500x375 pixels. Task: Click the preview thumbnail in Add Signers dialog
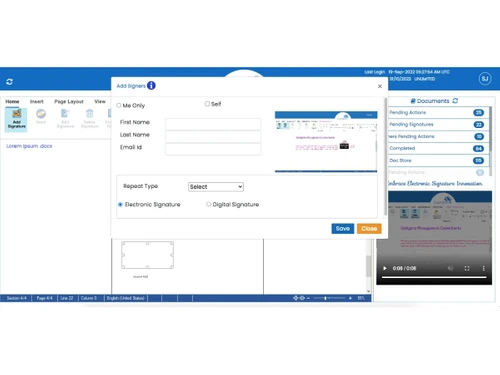pyautogui.click(x=326, y=142)
